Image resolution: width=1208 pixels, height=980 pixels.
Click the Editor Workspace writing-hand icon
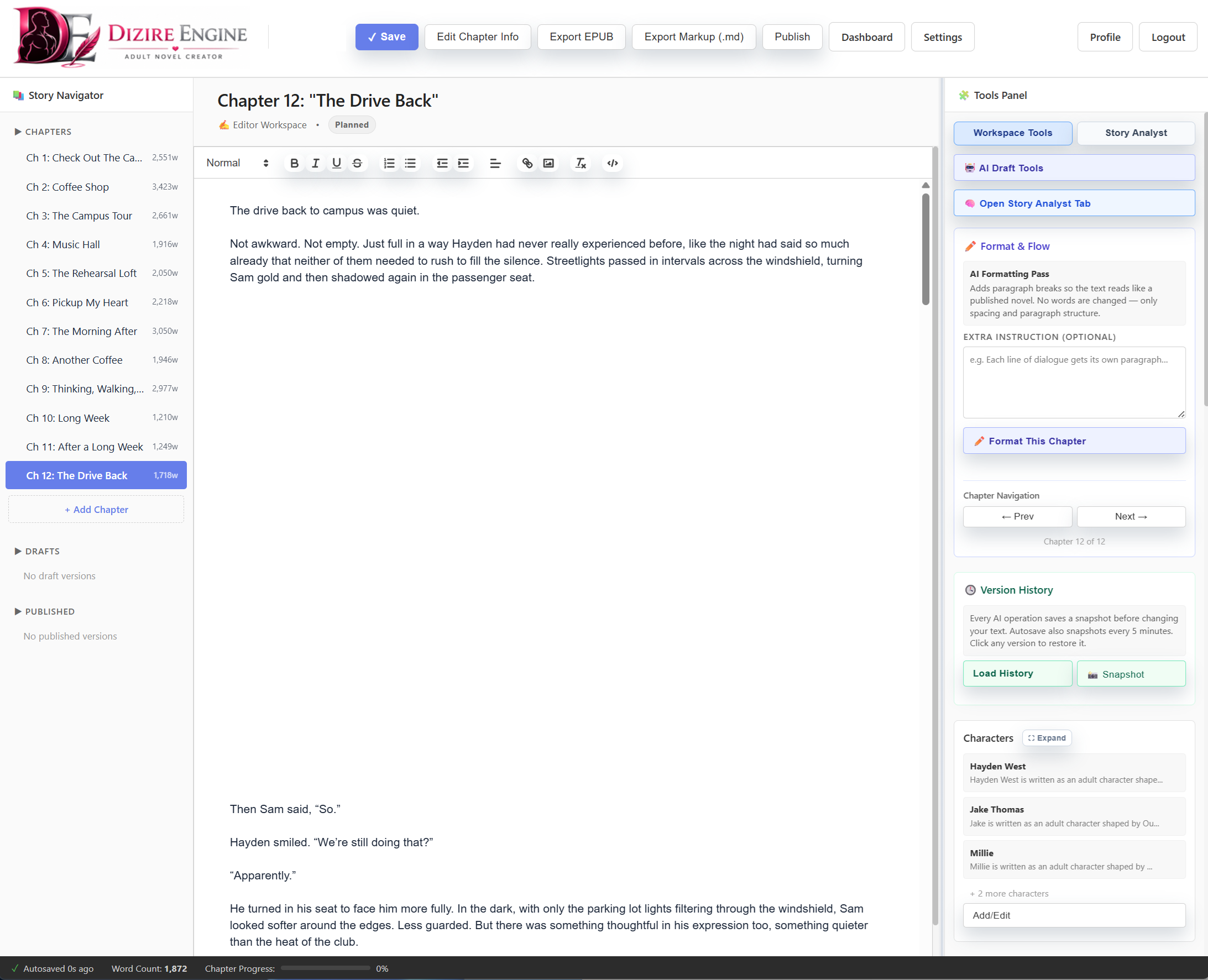223,125
